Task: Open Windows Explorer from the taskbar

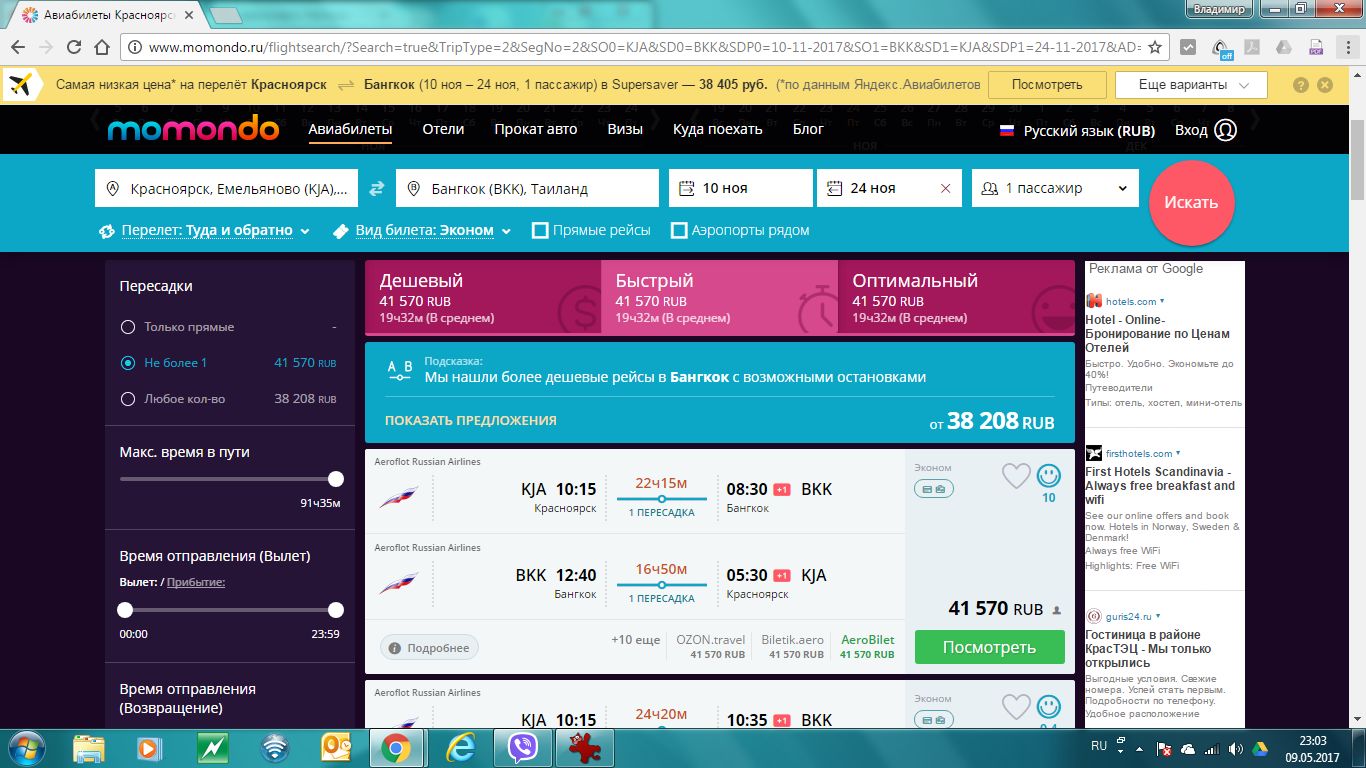Action: coord(89,747)
